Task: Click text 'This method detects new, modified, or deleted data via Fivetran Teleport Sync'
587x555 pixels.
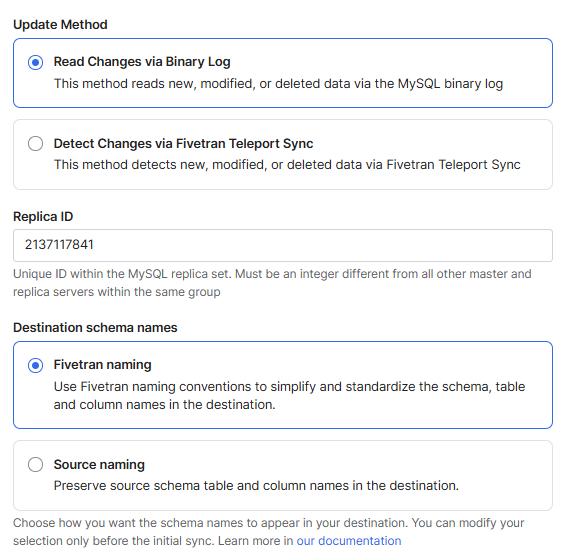Action: tap(287, 165)
